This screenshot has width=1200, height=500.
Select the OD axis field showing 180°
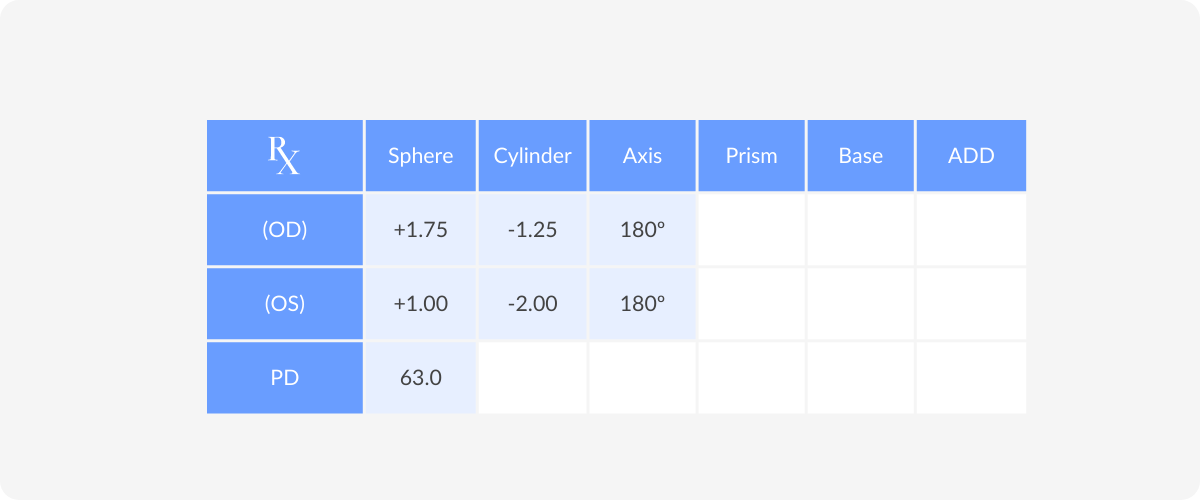(x=643, y=230)
